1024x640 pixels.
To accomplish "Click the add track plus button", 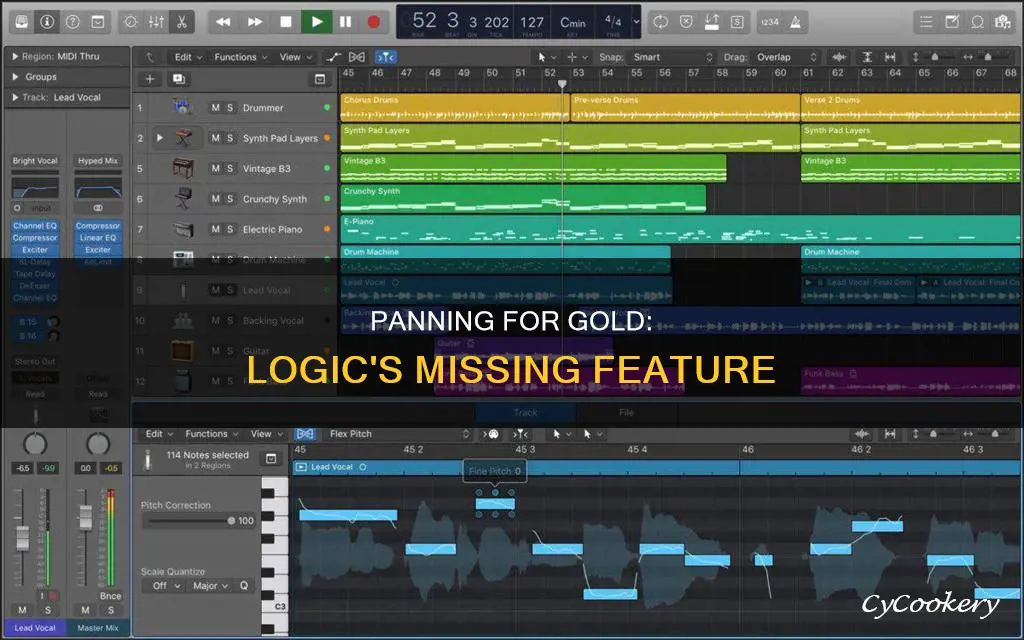I will [x=150, y=79].
